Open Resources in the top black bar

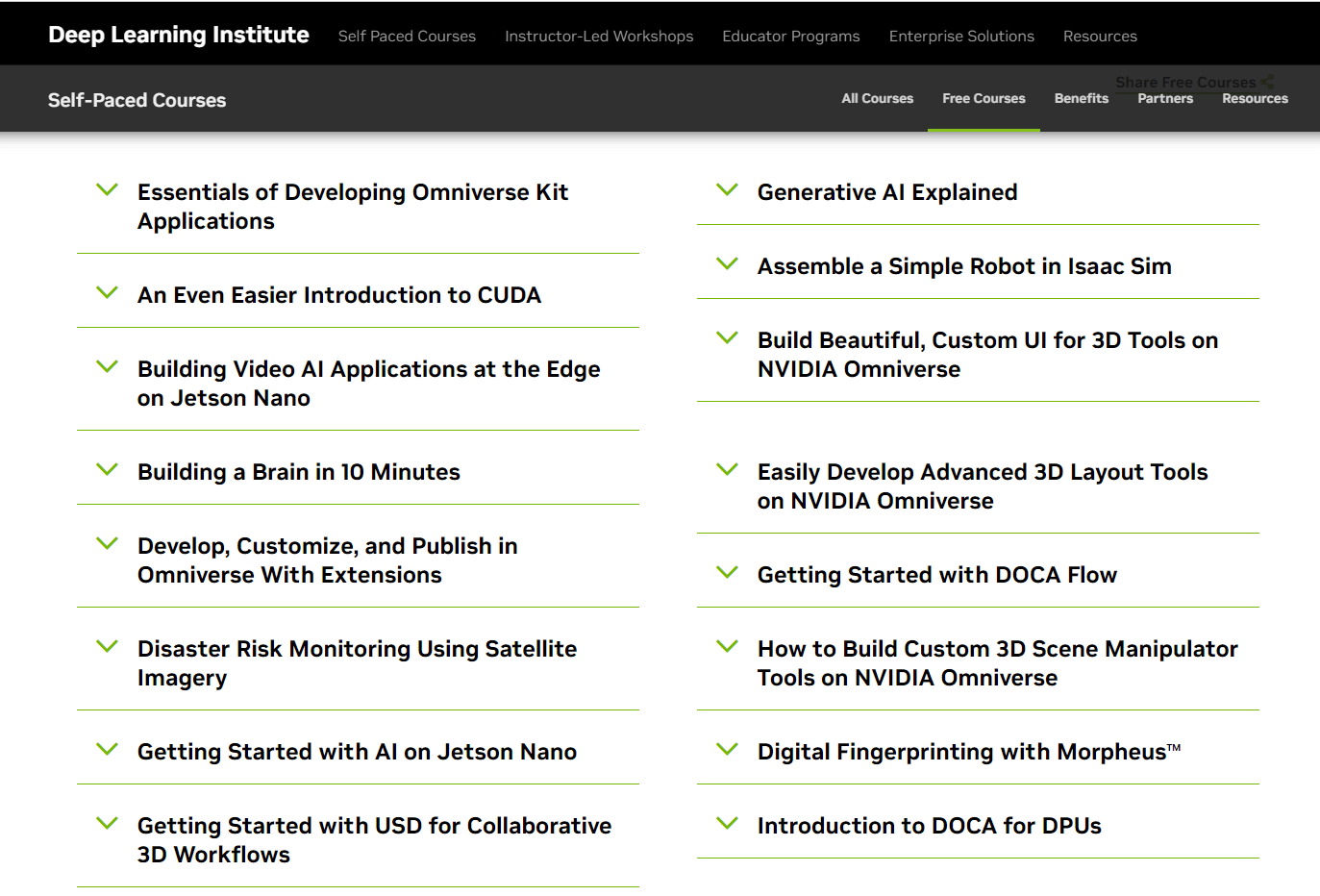click(x=1100, y=36)
